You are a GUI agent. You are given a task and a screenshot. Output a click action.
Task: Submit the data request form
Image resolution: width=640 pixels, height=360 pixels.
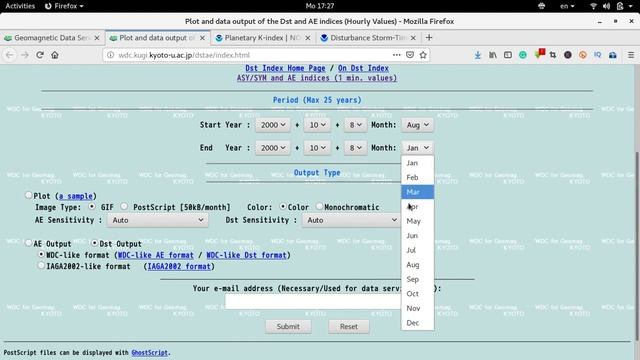[288, 327]
